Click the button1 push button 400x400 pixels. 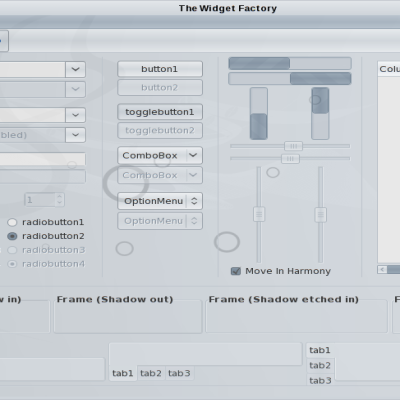tap(160, 69)
